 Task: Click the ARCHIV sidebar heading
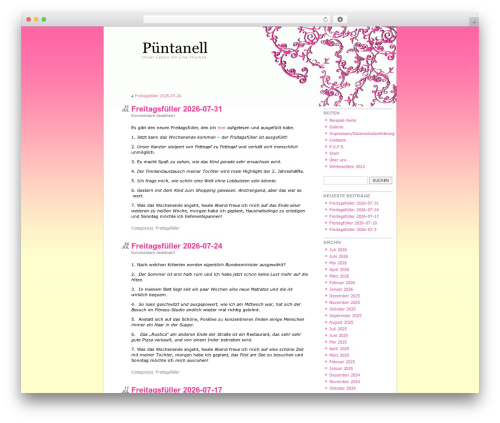pos(332,243)
